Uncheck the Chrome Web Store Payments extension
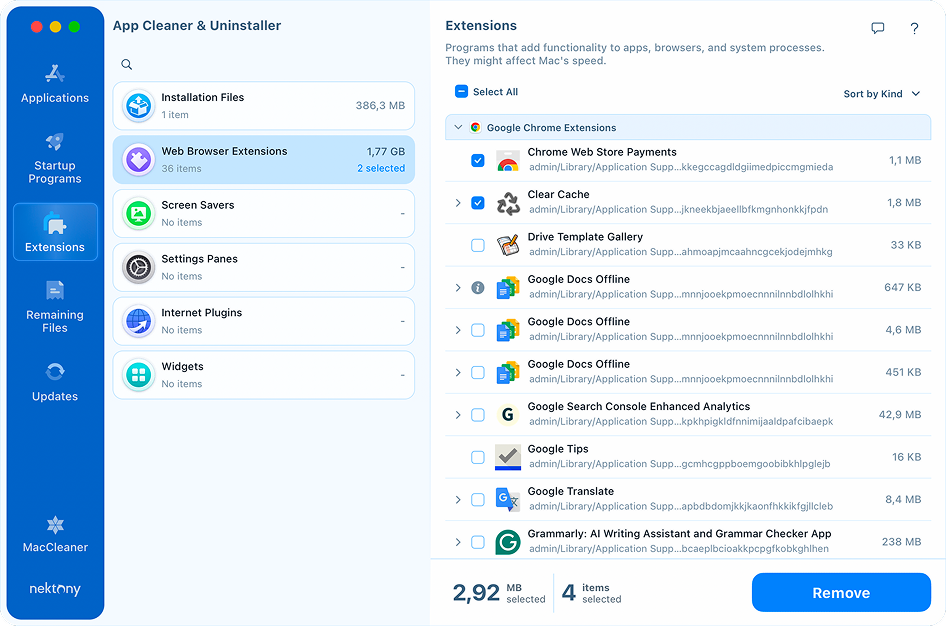The height and width of the screenshot is (626, 946). click(477, 159)
